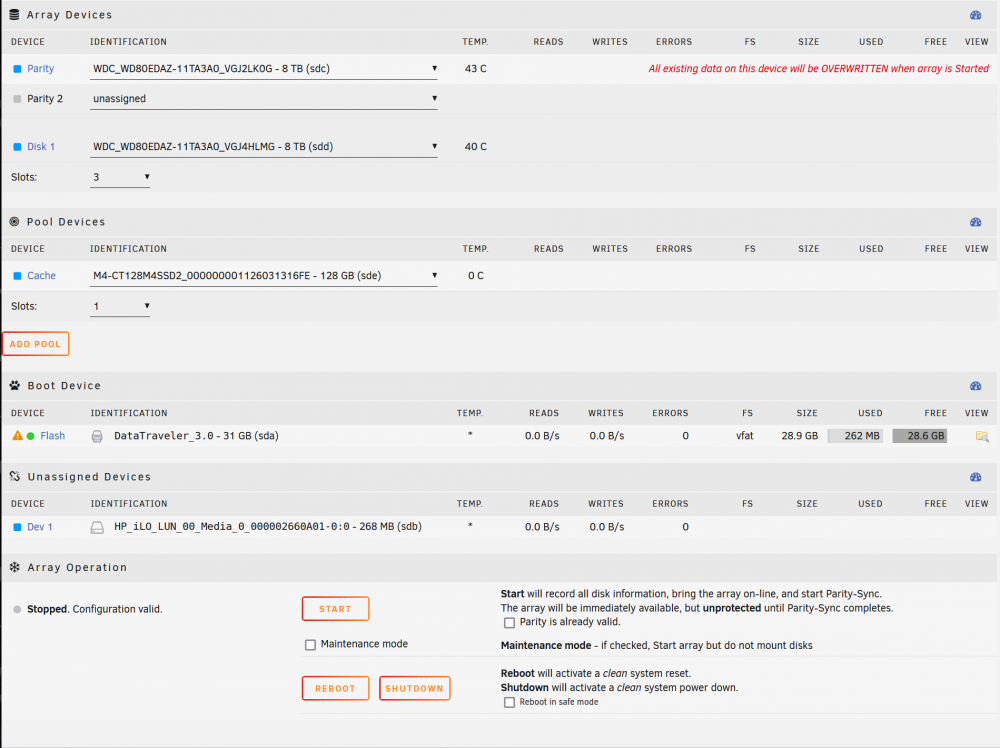
Task: Click the Disk 1 blue status square
Action: 17,147
